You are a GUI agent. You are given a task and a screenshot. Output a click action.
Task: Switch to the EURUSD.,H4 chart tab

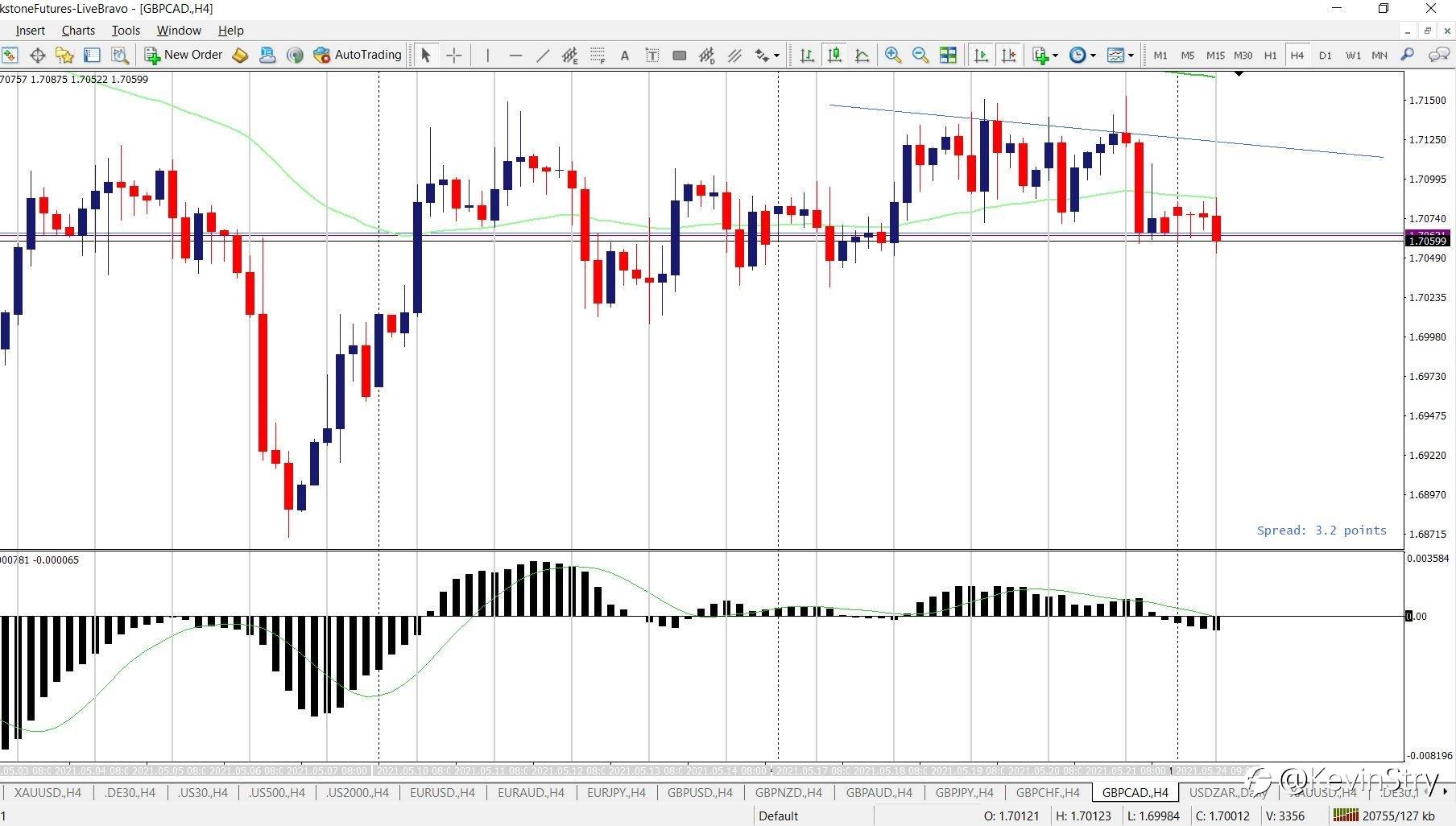point(442,793)
